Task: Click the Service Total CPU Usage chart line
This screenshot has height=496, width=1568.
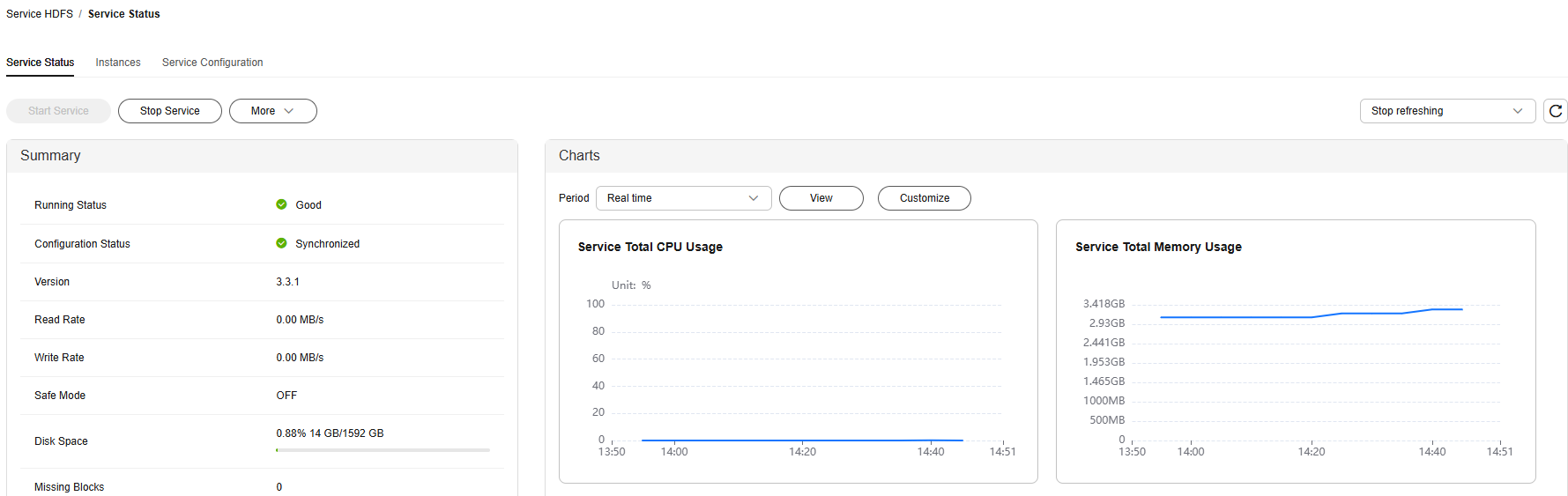Action: point(802,440)
